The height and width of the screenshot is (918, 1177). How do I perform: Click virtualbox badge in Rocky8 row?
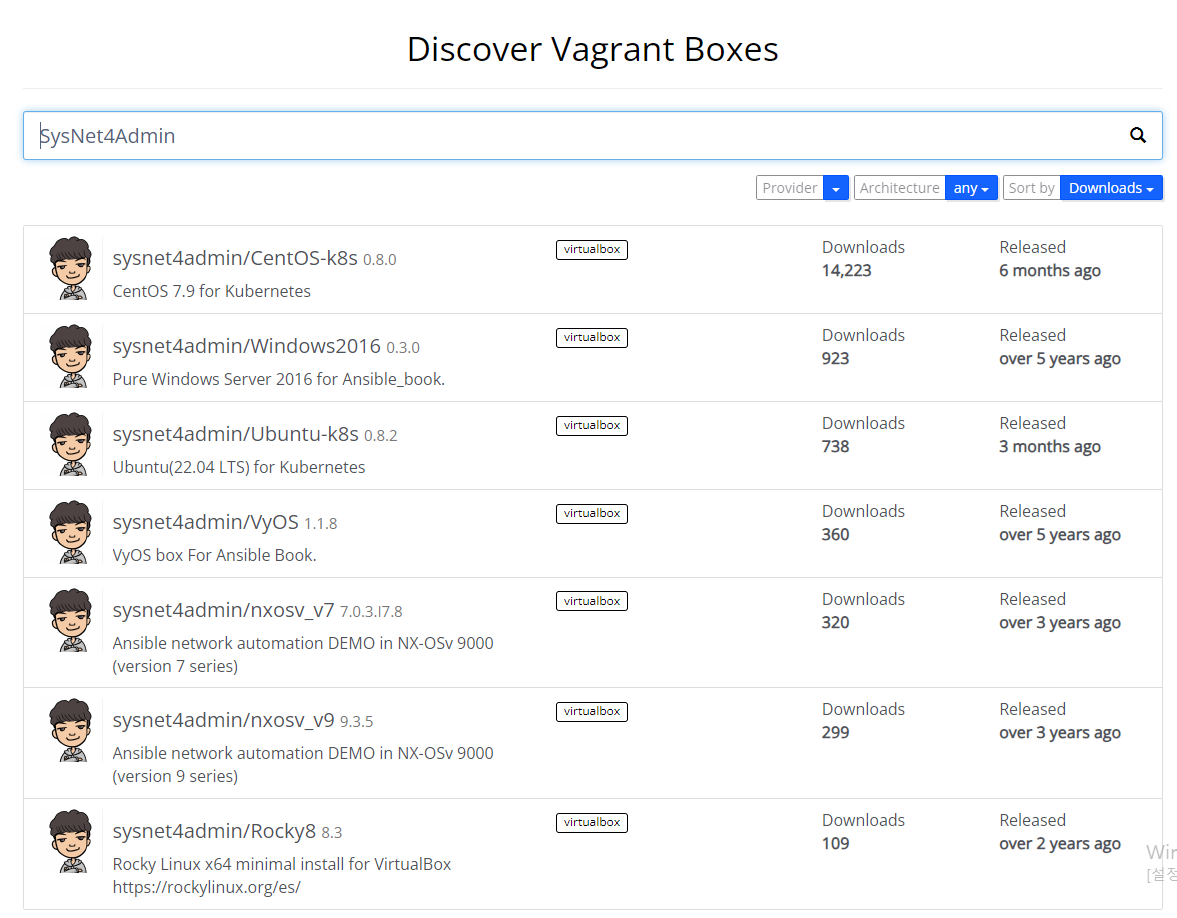click(x=592, y=823)
